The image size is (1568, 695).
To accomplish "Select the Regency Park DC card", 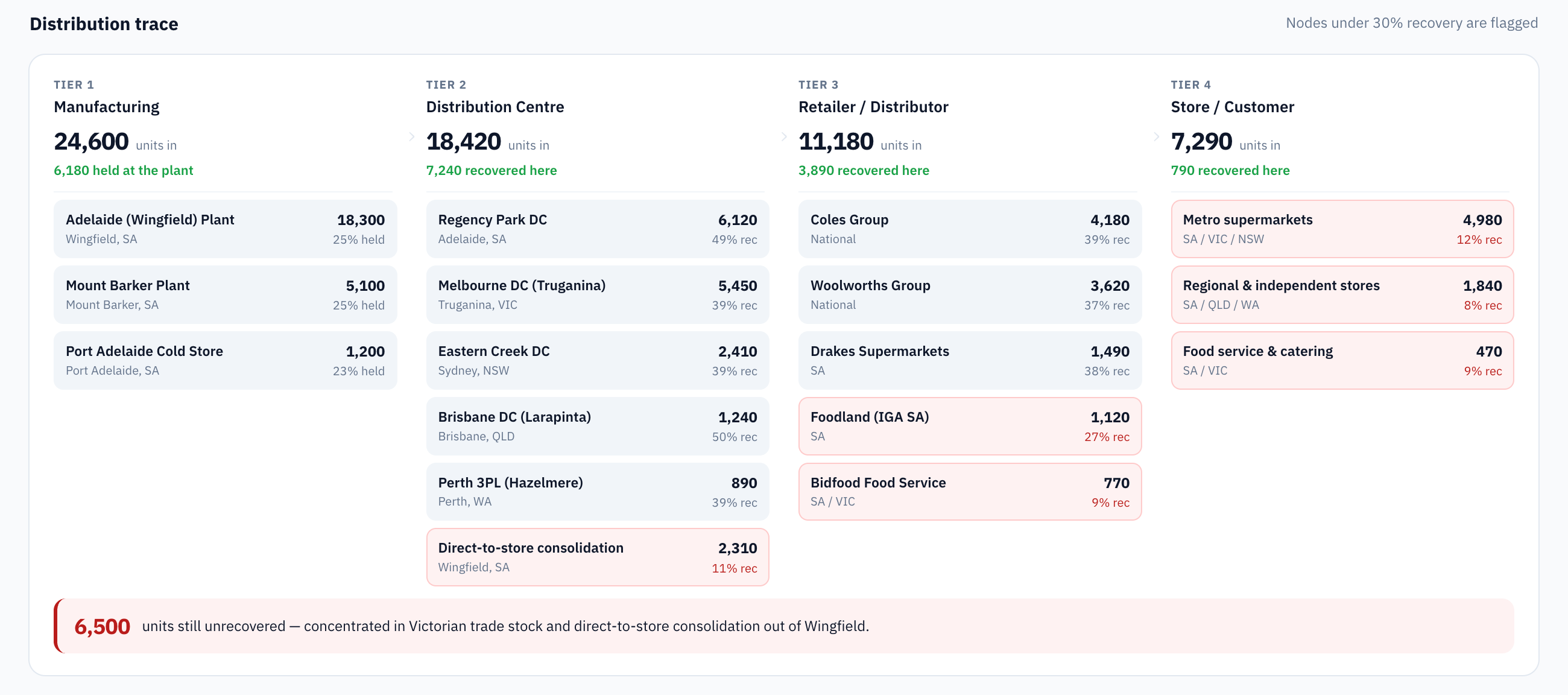I will pos(598,229).
